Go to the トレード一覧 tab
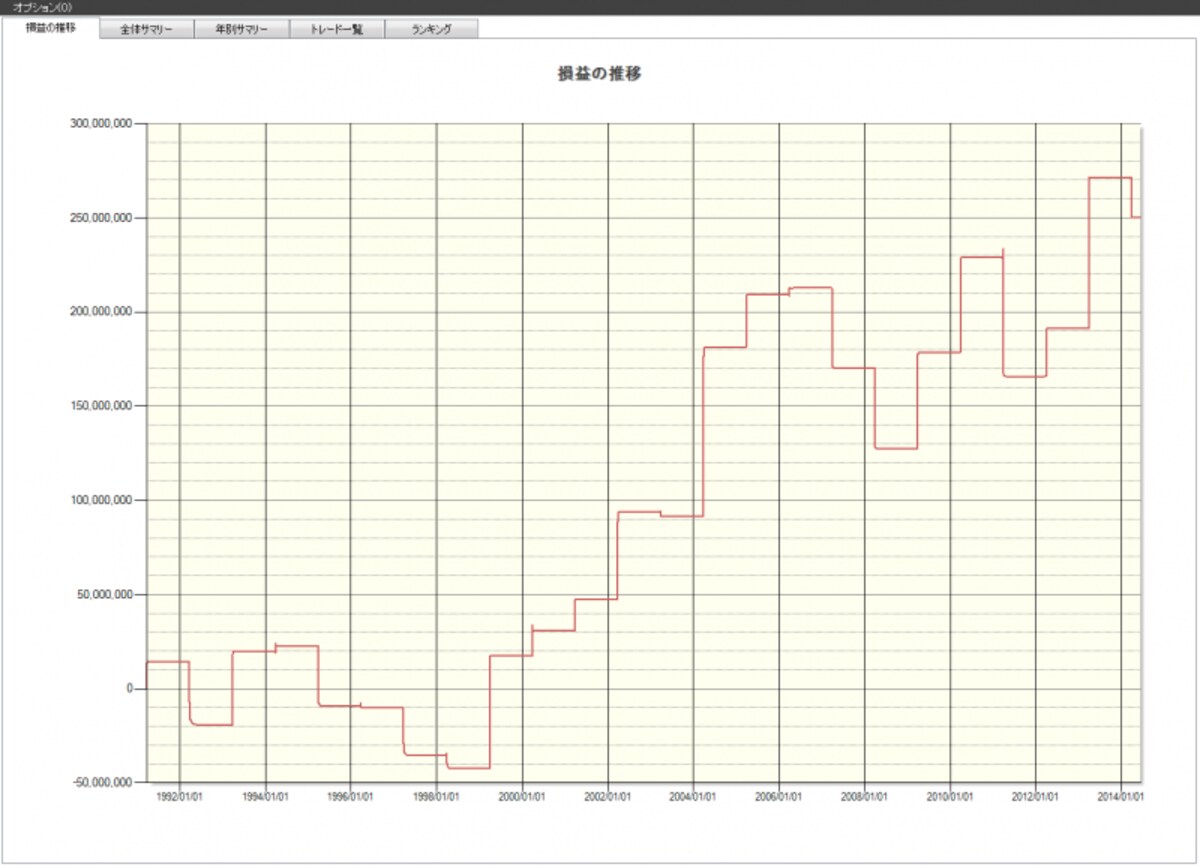 pyautogui.click(x=337, y=29)
